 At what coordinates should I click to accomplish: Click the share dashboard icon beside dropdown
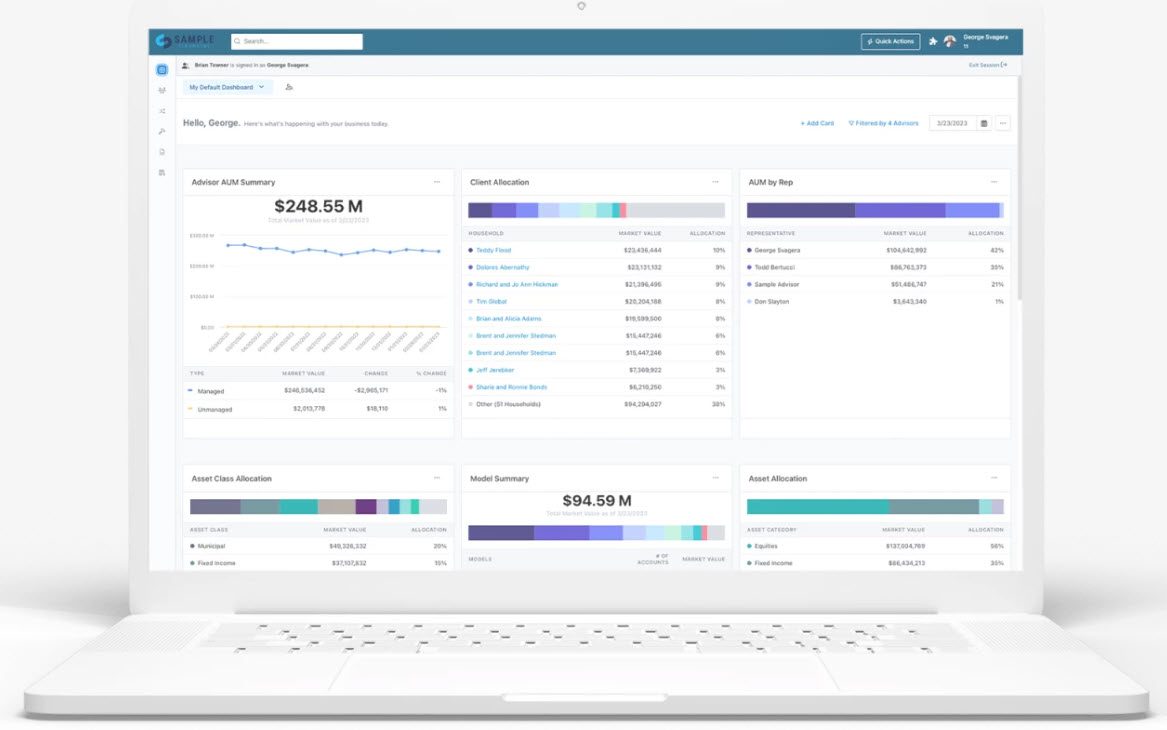(289, 87)
